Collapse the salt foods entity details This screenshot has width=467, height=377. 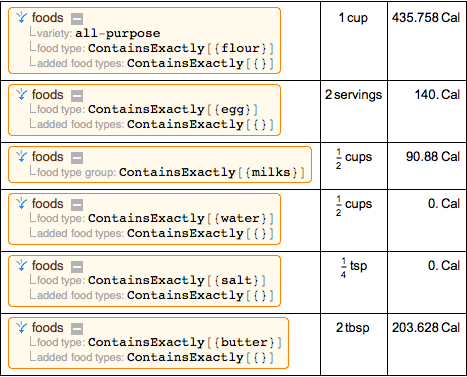77,267
